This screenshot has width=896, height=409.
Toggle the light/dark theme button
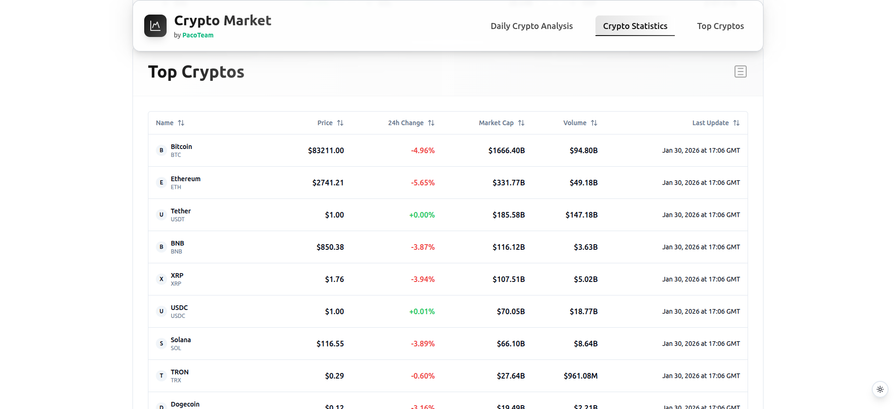(x=880, y=390)
